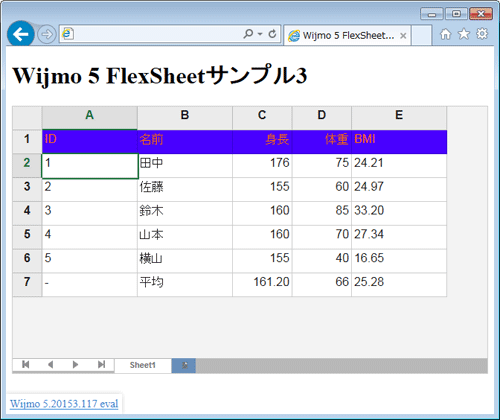Click the ID header cell
The height and width of the screenshot is (420, 500).
(90, 142)
